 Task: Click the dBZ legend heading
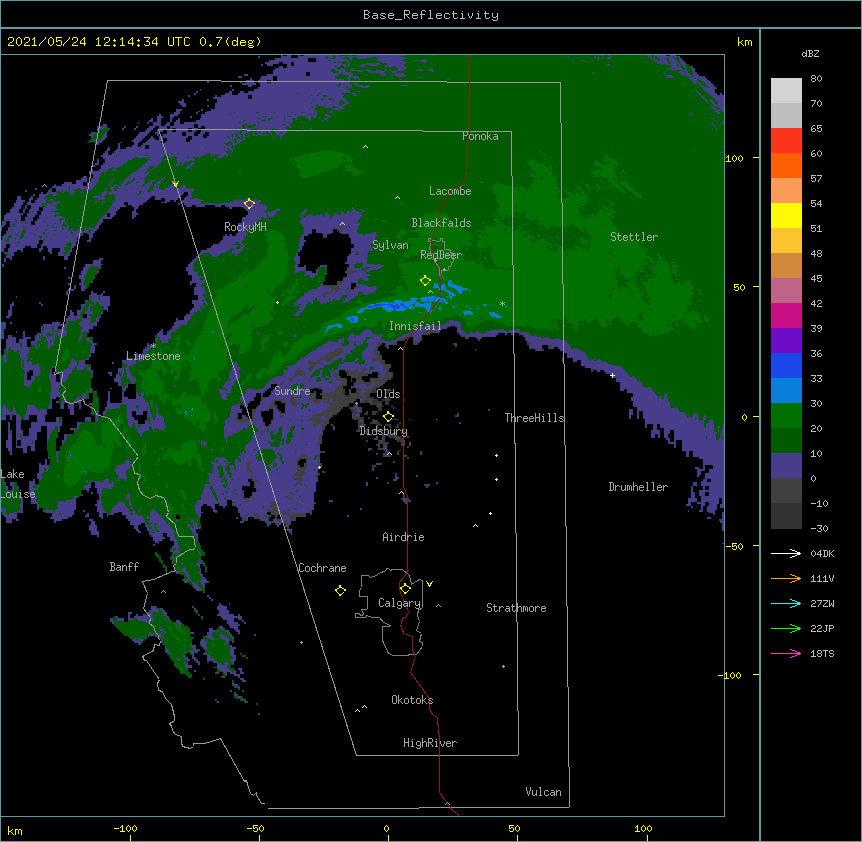coord(810,54)
